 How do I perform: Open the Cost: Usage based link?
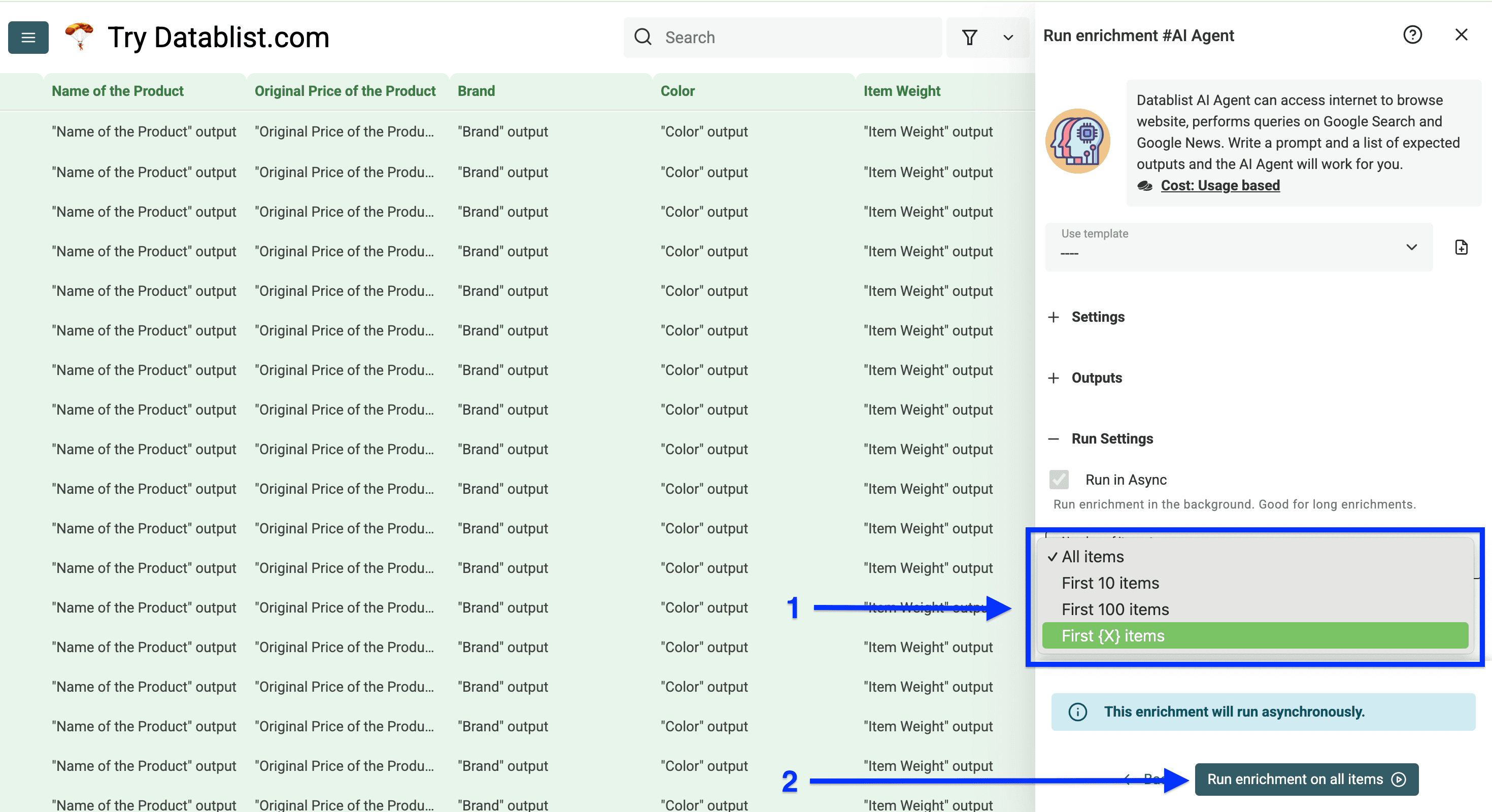1220,185
